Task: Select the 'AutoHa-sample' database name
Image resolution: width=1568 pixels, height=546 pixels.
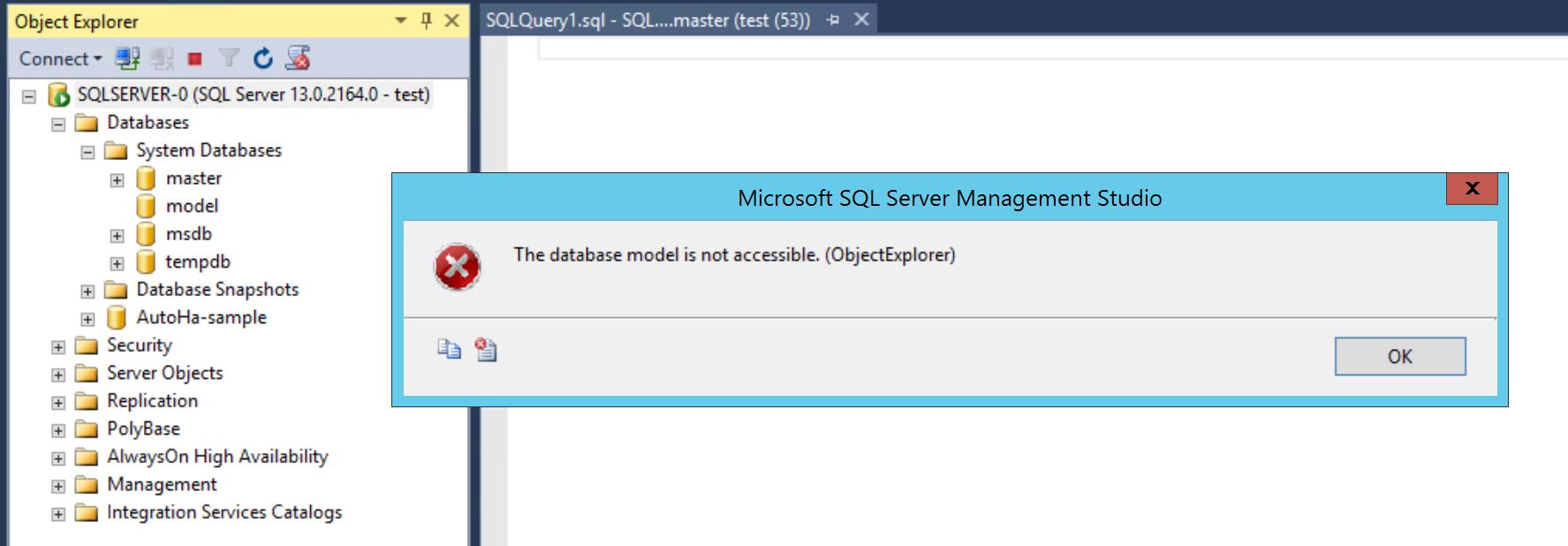Action: coord(201,318)
